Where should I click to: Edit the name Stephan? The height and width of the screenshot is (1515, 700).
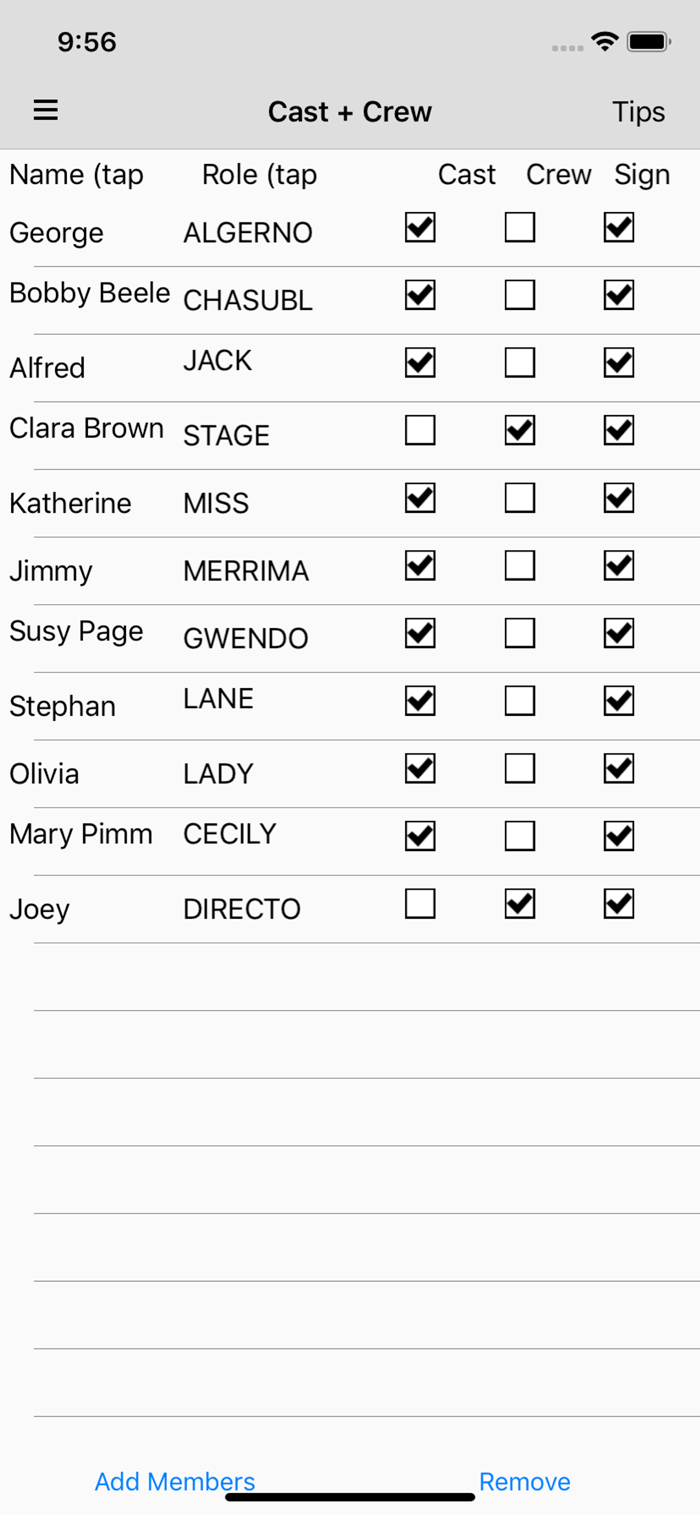tap(62, 706)
